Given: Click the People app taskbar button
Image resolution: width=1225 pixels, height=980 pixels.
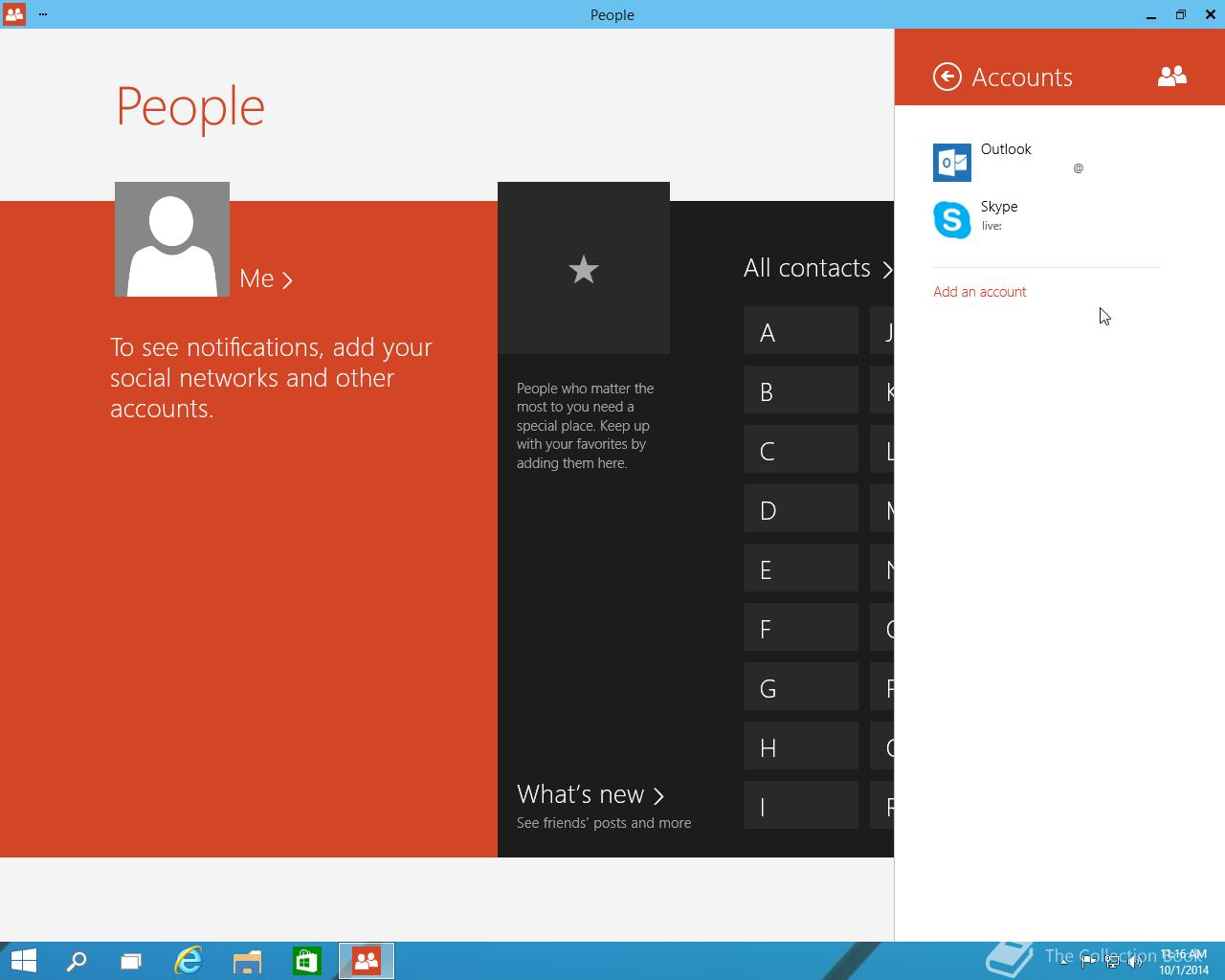Looking at the screenshot, I should (366, 961).
